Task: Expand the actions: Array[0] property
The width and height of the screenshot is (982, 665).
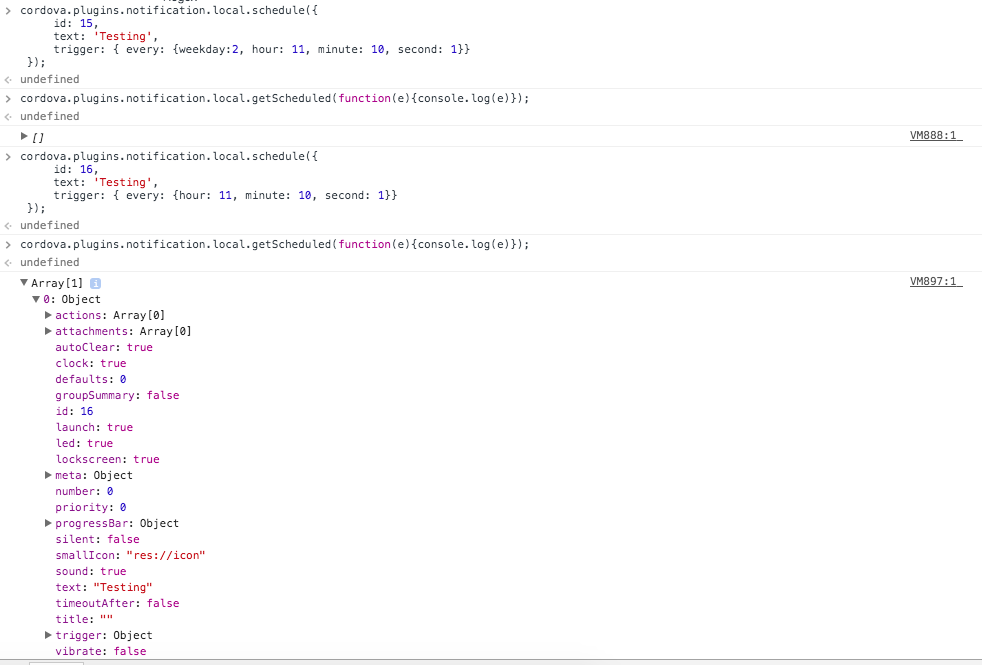Action: [x=48, y=315]
